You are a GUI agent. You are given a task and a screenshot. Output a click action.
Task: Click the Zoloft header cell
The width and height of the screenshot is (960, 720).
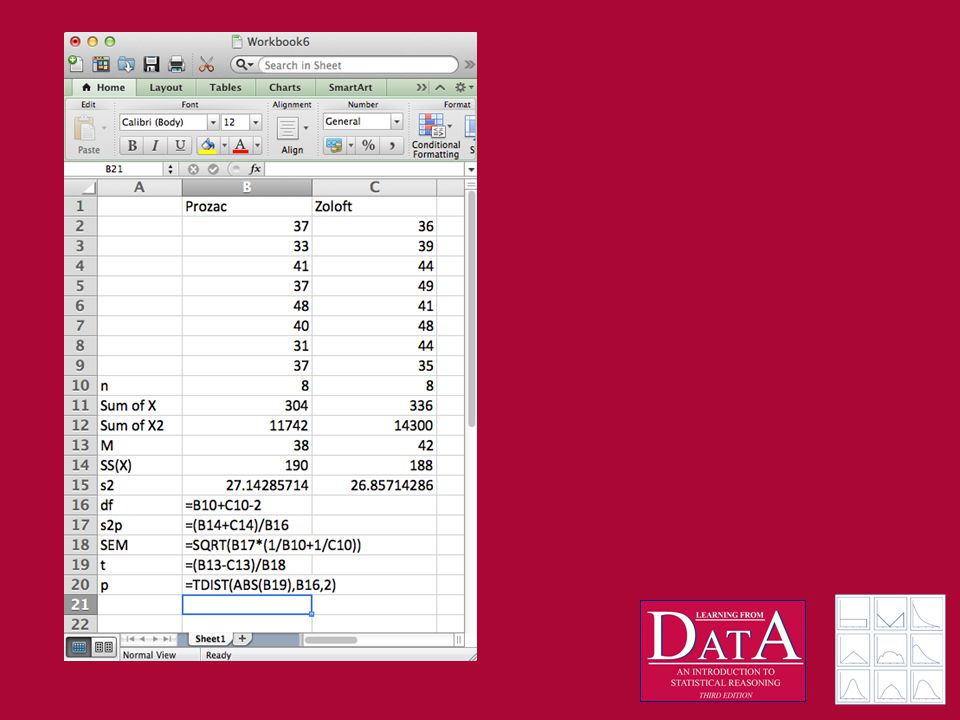[375, 206]
